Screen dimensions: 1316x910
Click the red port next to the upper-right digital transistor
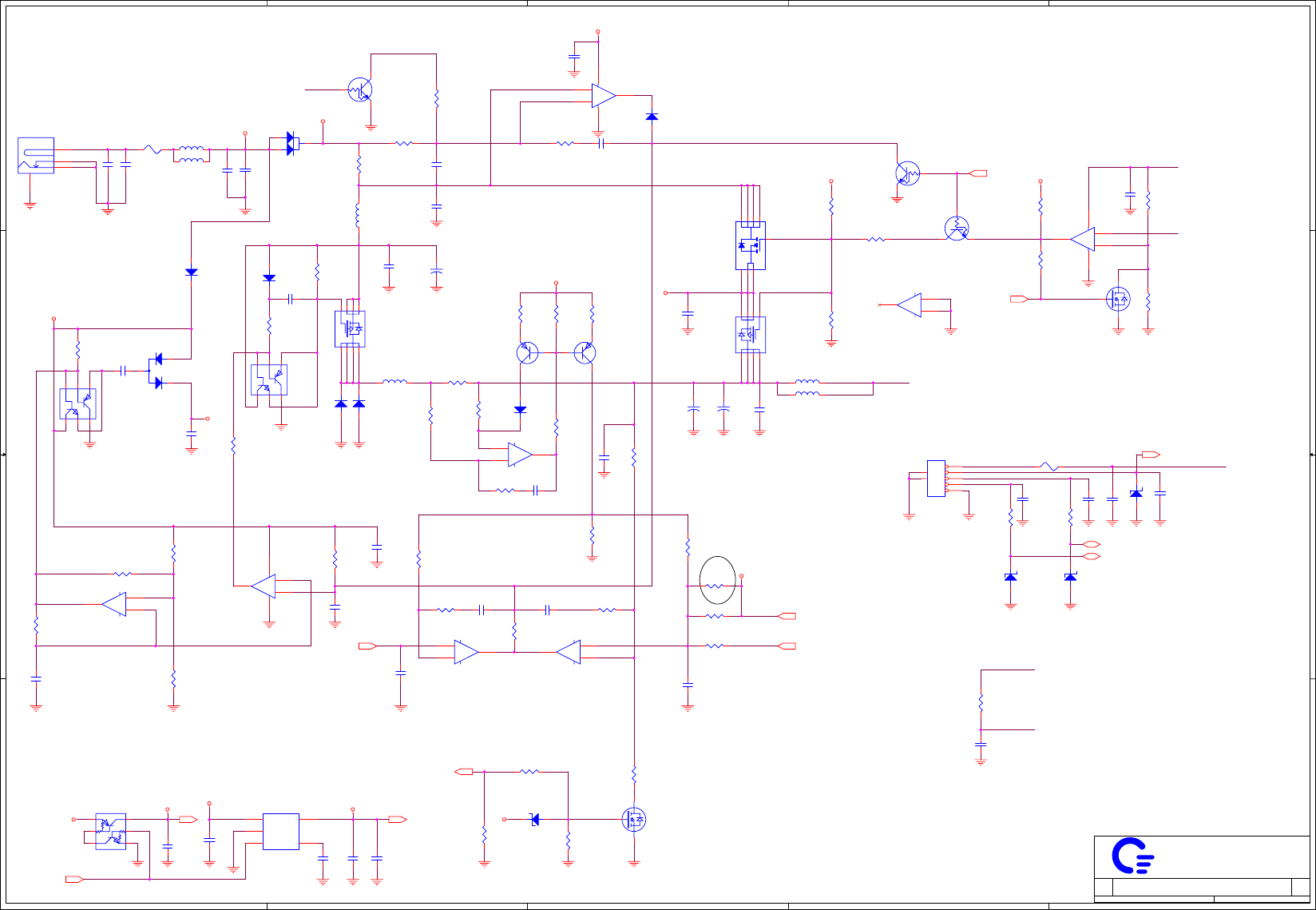point(978,173)
